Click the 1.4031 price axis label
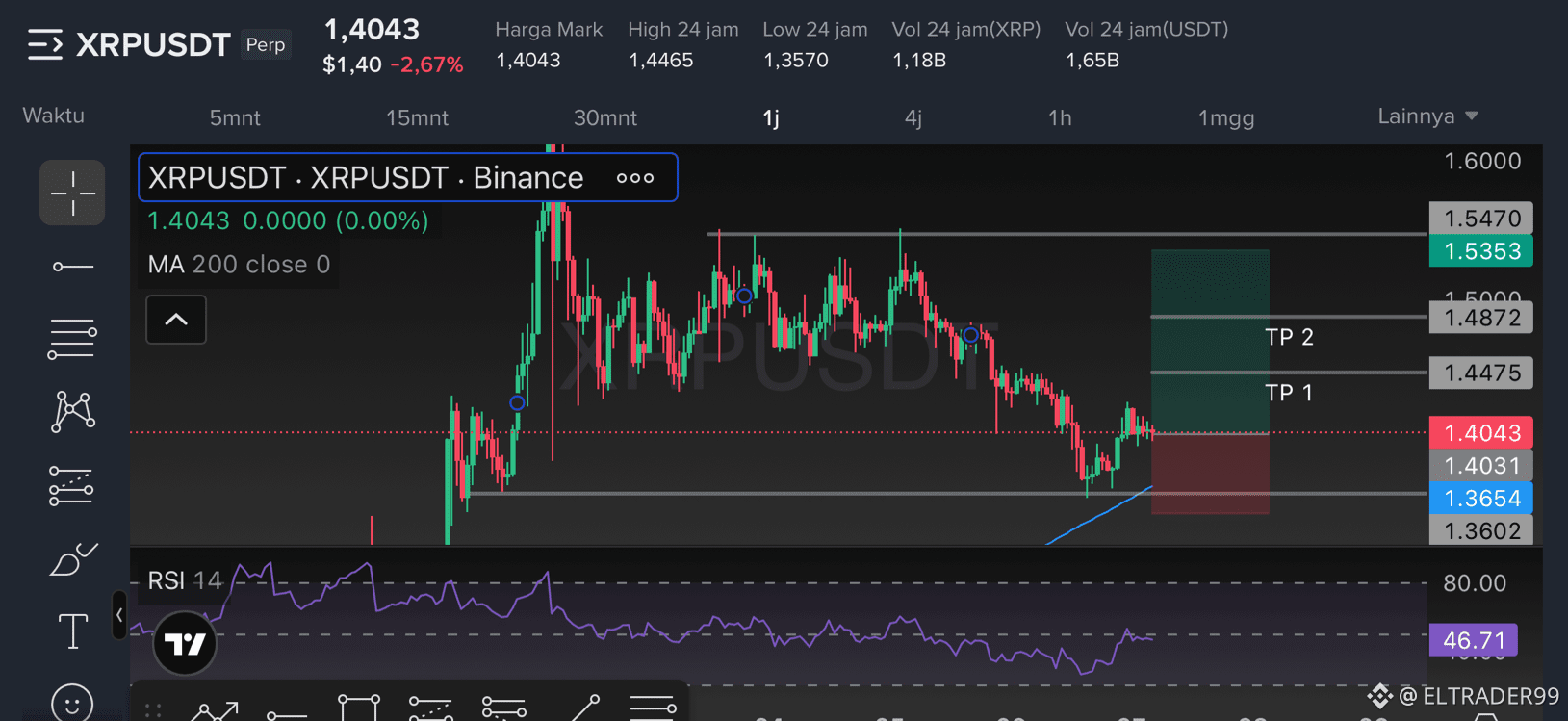This screenshot has height=721, width=1568. click(1481, 466)
